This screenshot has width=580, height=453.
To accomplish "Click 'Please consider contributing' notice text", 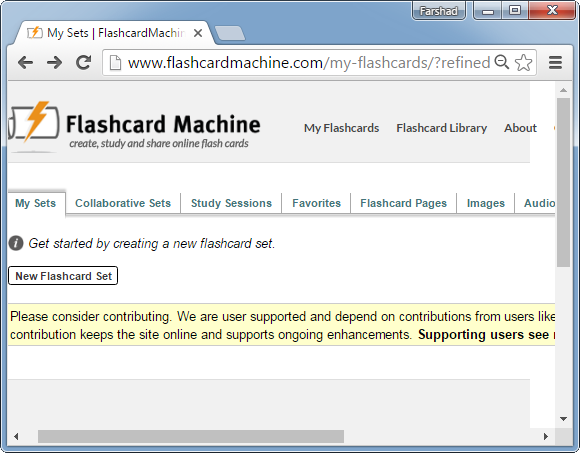I will (x=90, y=317).
